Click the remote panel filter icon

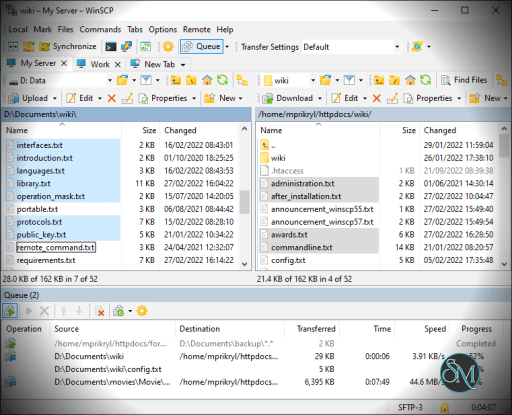[x=349, y=80]
